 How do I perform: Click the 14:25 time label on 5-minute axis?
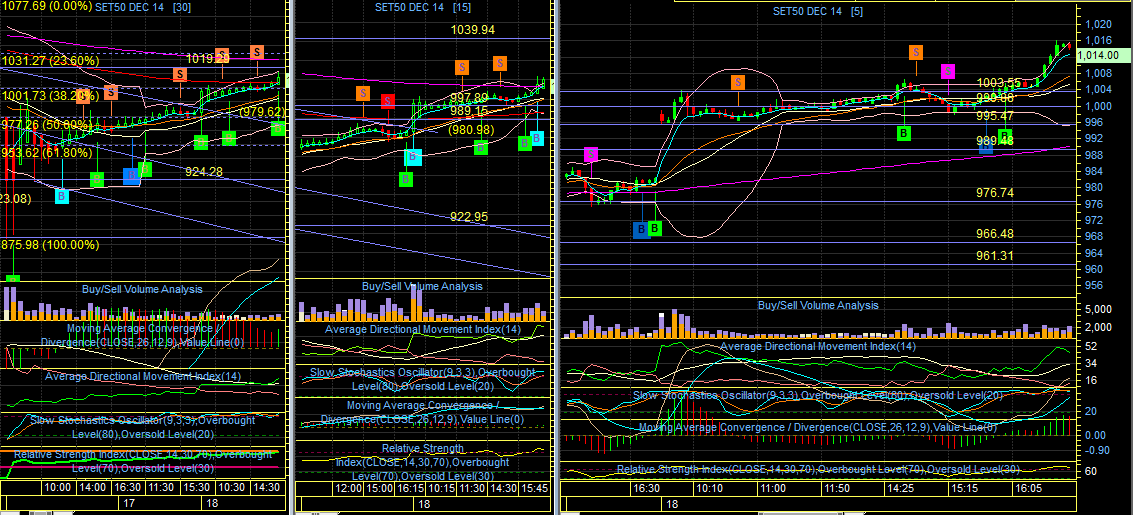point(901,488)
